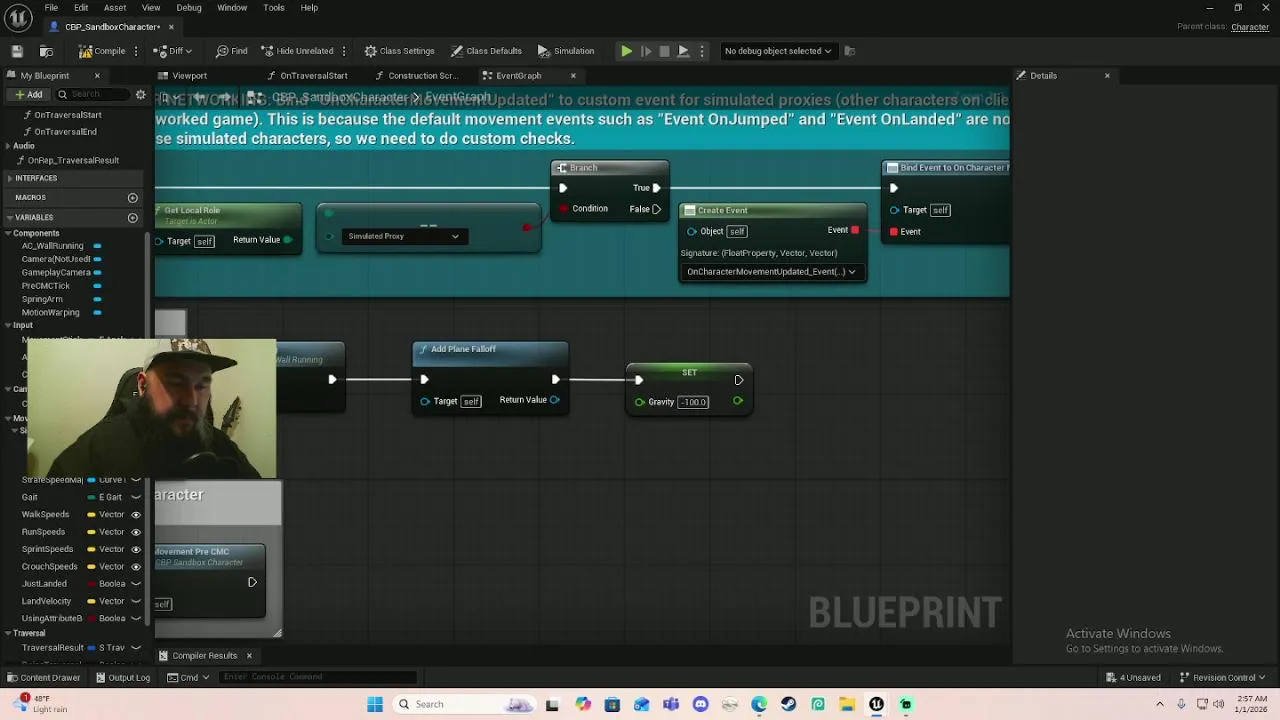
Task: Expand the INTERFACES section
Action: coord(9,178)
